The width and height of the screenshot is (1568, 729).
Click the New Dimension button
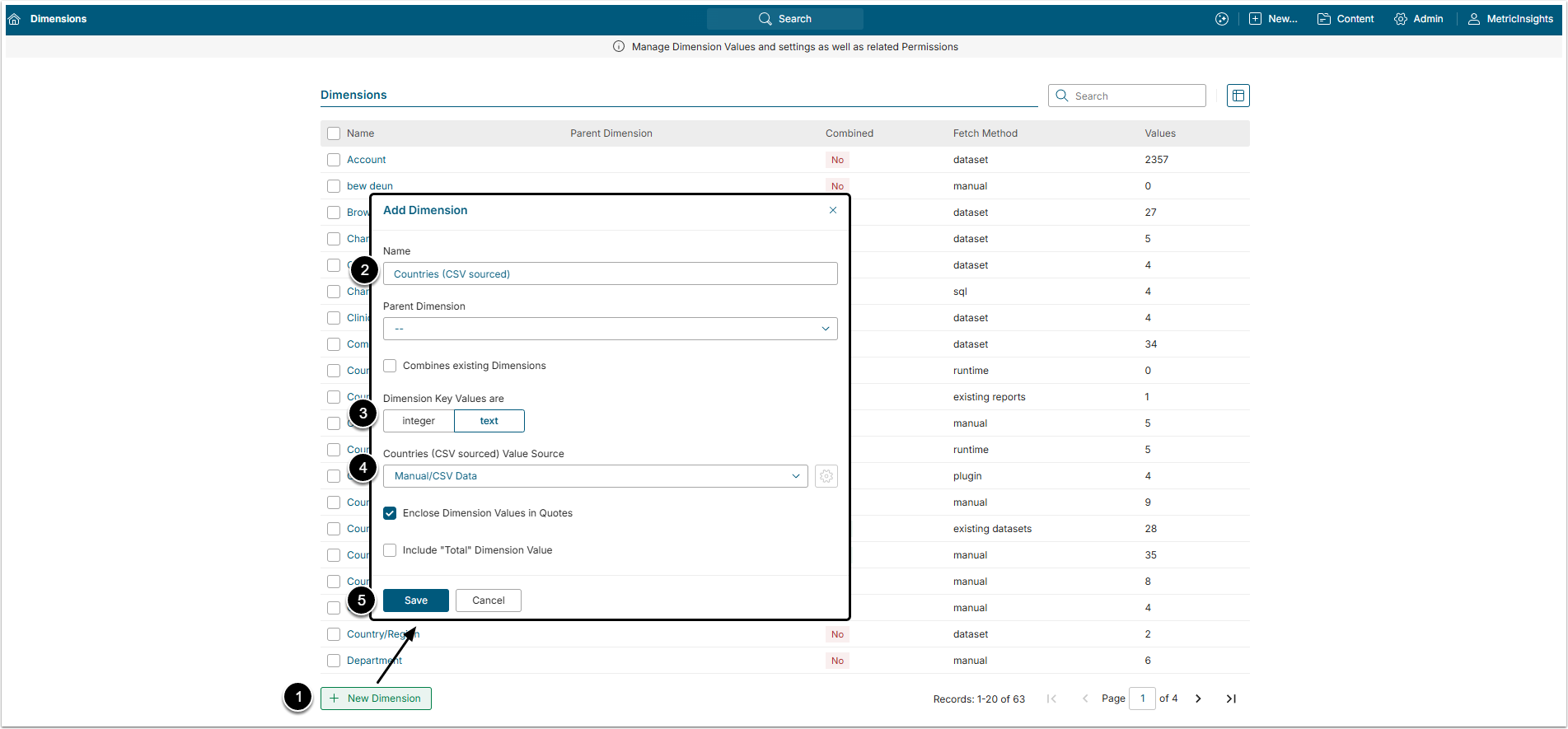376,699
